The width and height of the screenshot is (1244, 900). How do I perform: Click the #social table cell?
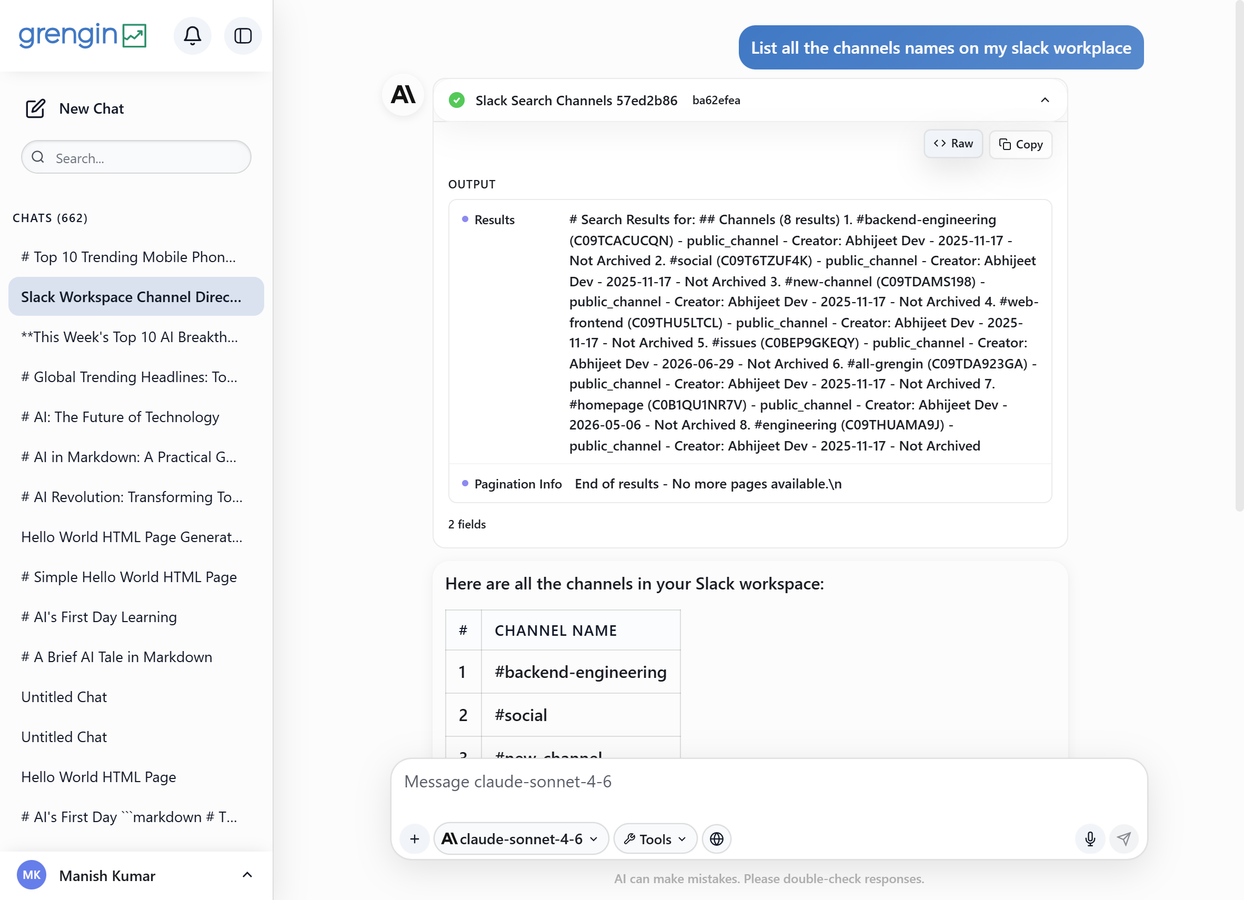click(x=580, y=715)
